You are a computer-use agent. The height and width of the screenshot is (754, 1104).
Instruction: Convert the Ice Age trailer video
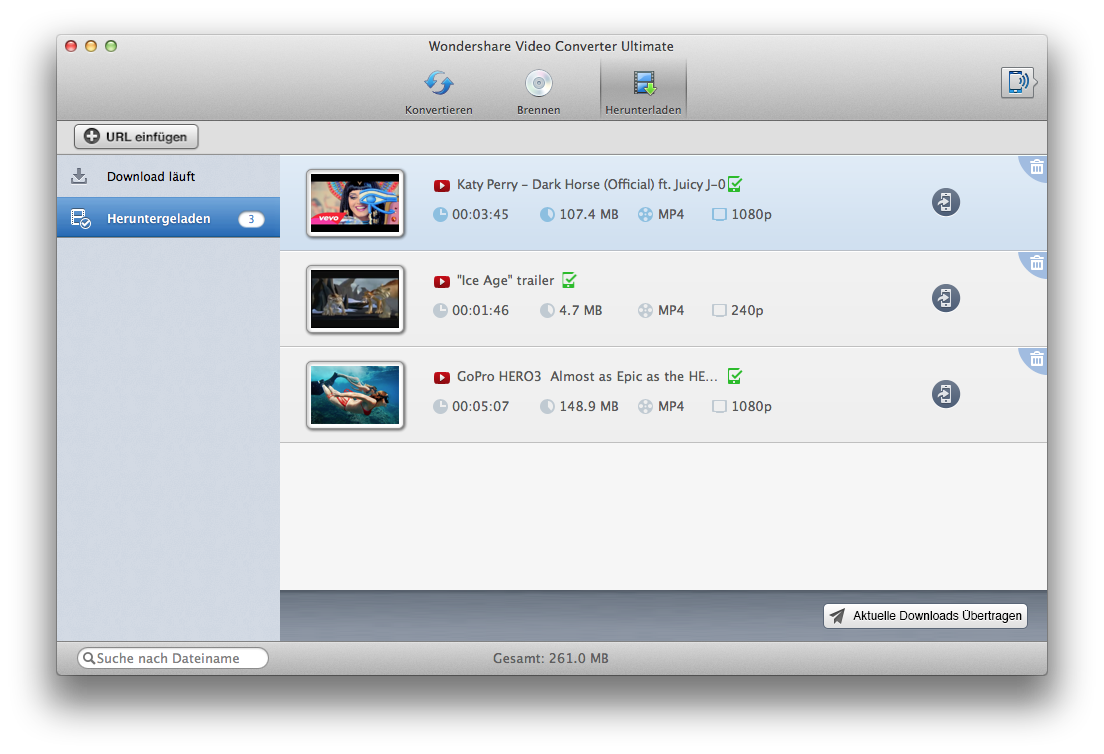pyautogui.click(x=946, y=298)
